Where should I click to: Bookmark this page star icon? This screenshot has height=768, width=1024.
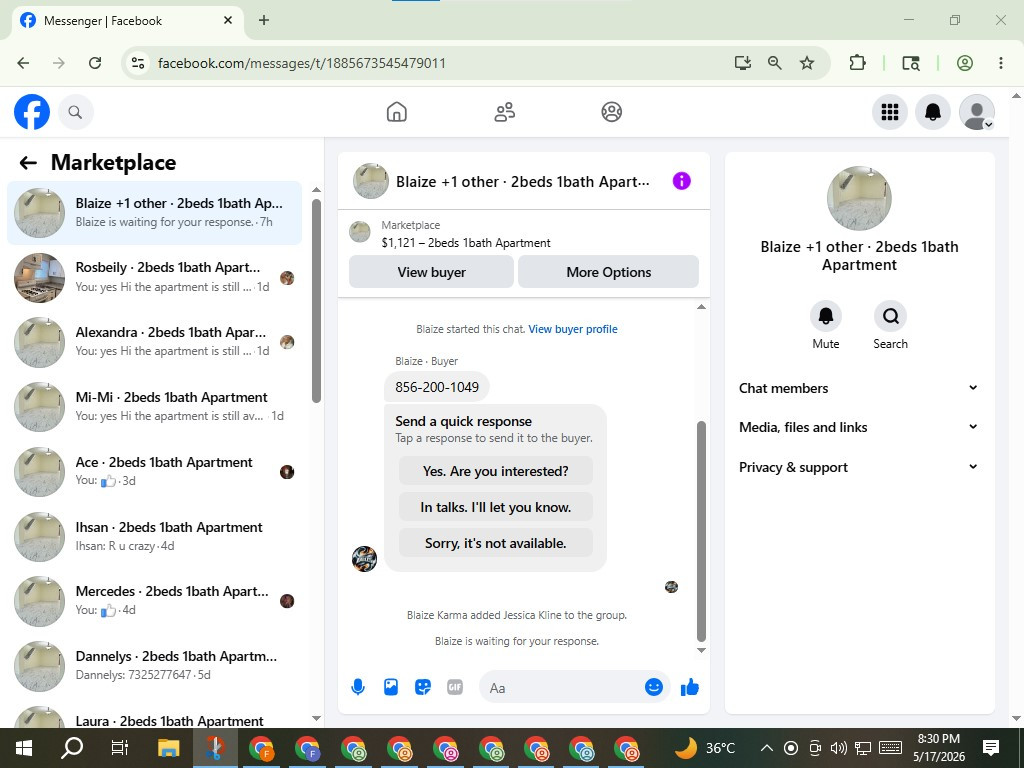(x=807, y=63)
